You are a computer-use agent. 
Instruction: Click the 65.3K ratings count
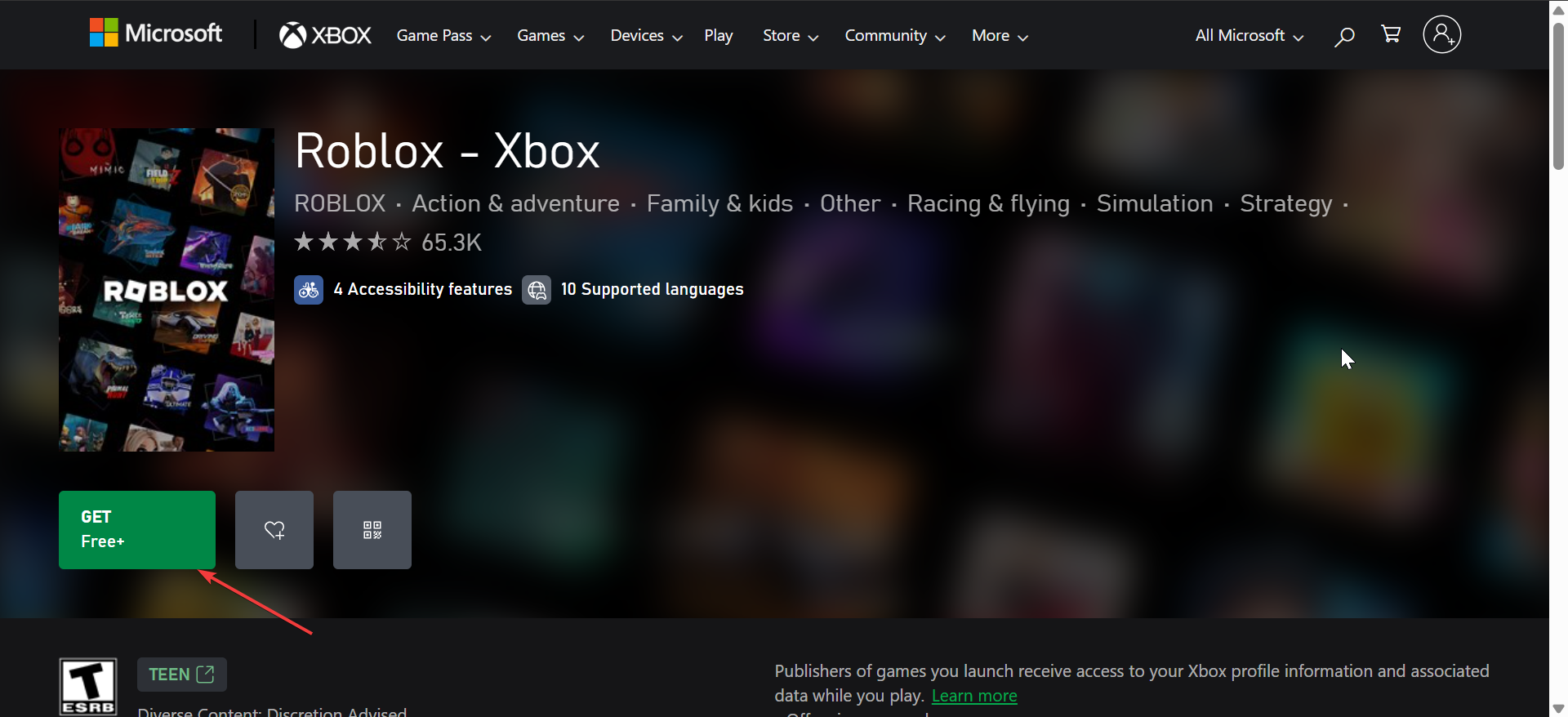click(x=452, y=243)
